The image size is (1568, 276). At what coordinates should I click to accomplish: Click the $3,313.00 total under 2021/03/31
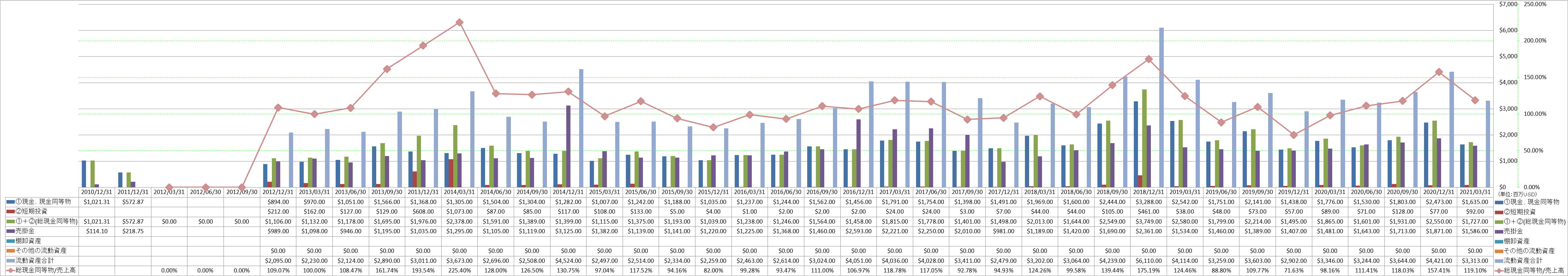(x=1475, y=260)
